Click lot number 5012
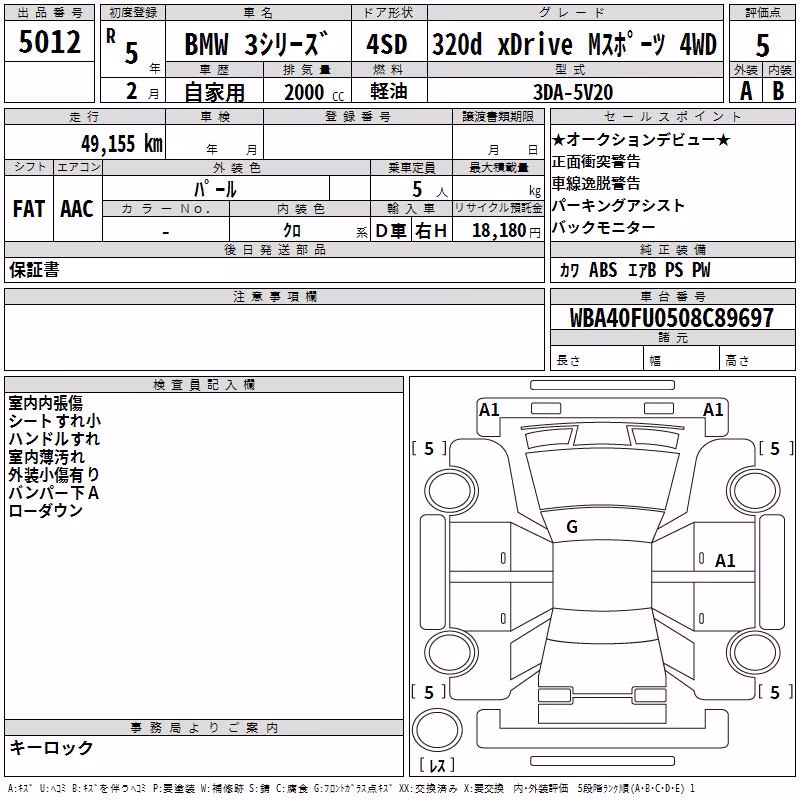800x800 pixels. [49, 42]
